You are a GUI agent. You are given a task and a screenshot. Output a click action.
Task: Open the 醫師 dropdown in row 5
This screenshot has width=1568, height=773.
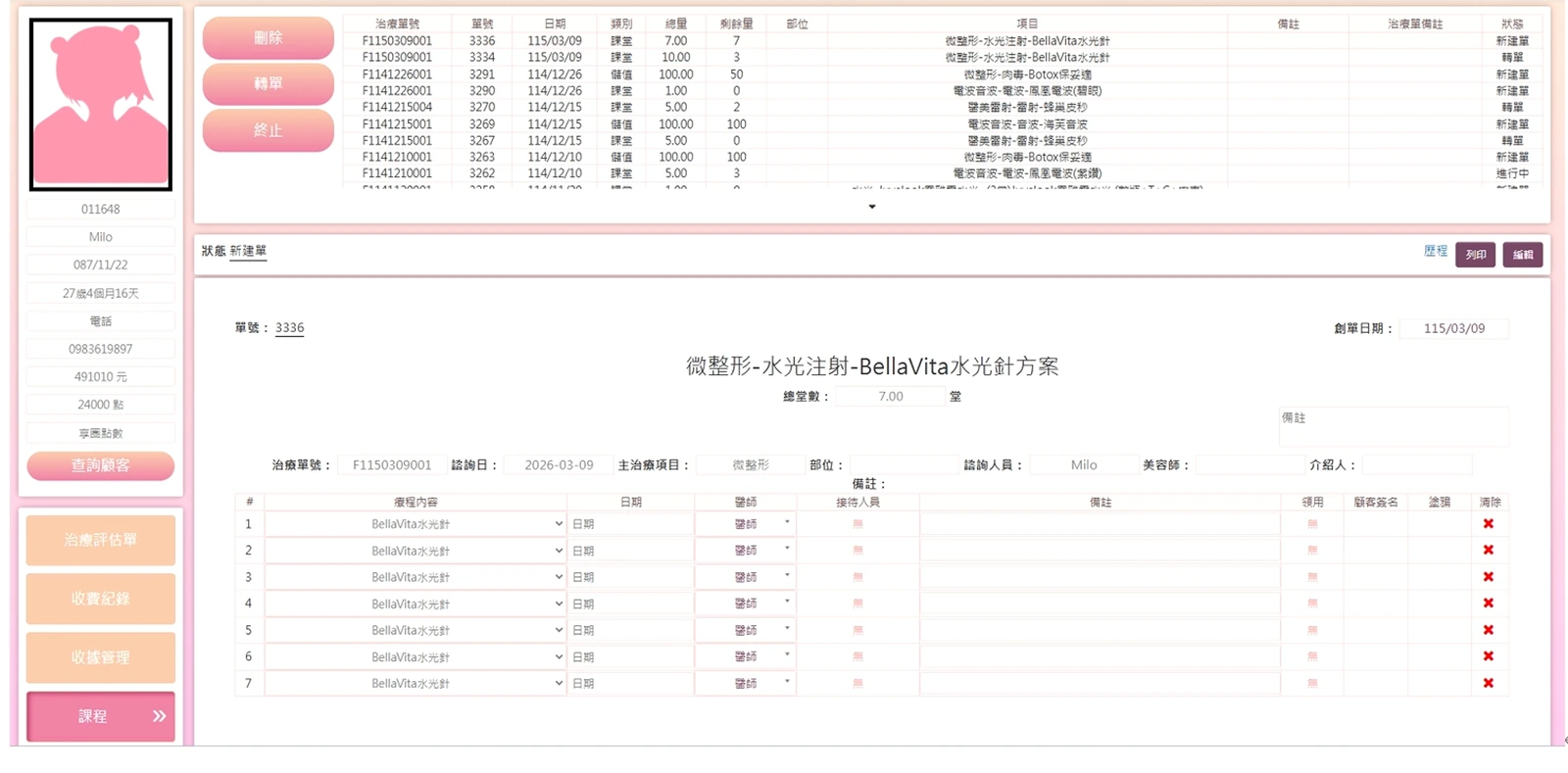pyautogui.click(x=746, y=630)
